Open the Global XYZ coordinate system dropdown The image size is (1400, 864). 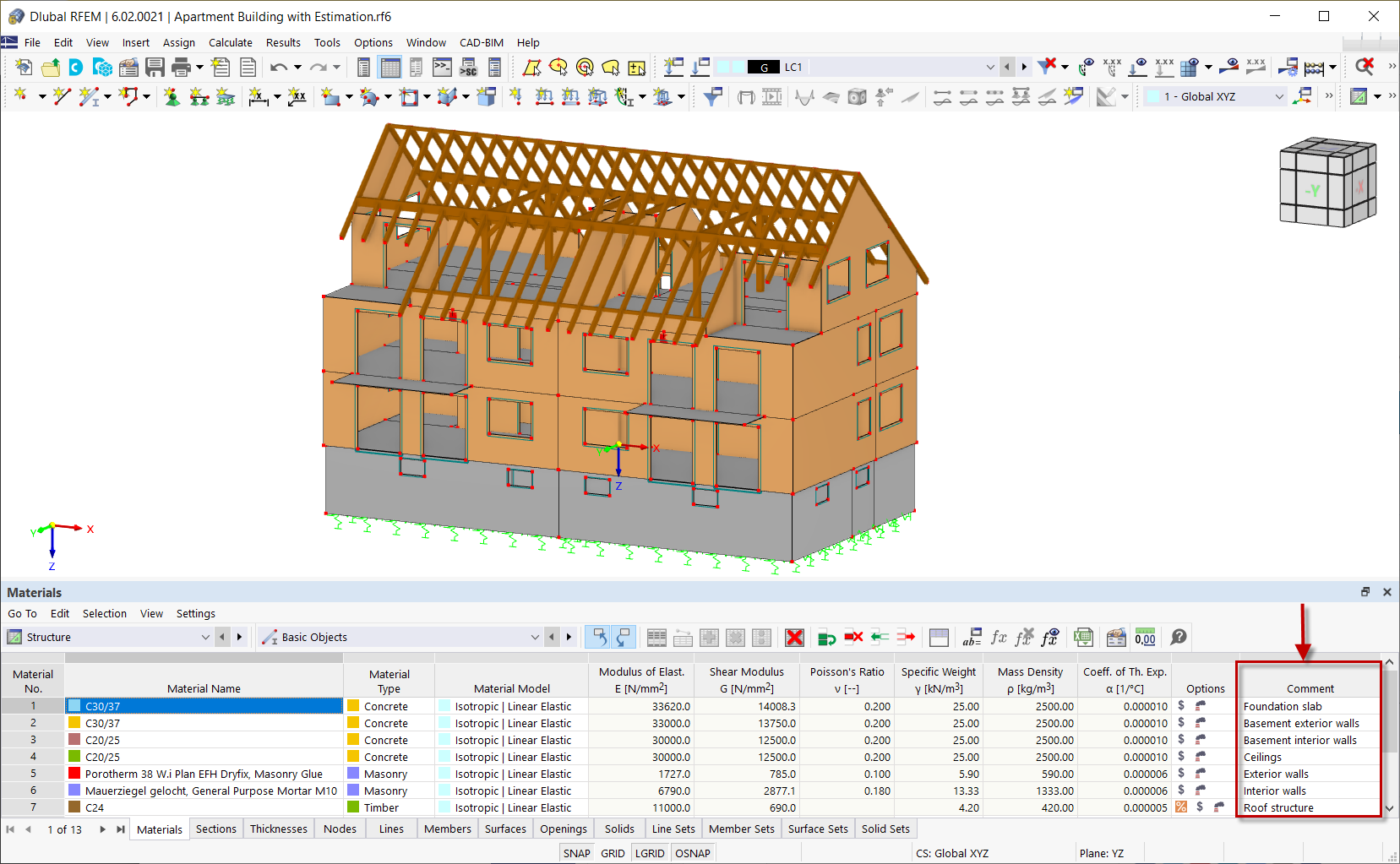(x=1215, y=96)
